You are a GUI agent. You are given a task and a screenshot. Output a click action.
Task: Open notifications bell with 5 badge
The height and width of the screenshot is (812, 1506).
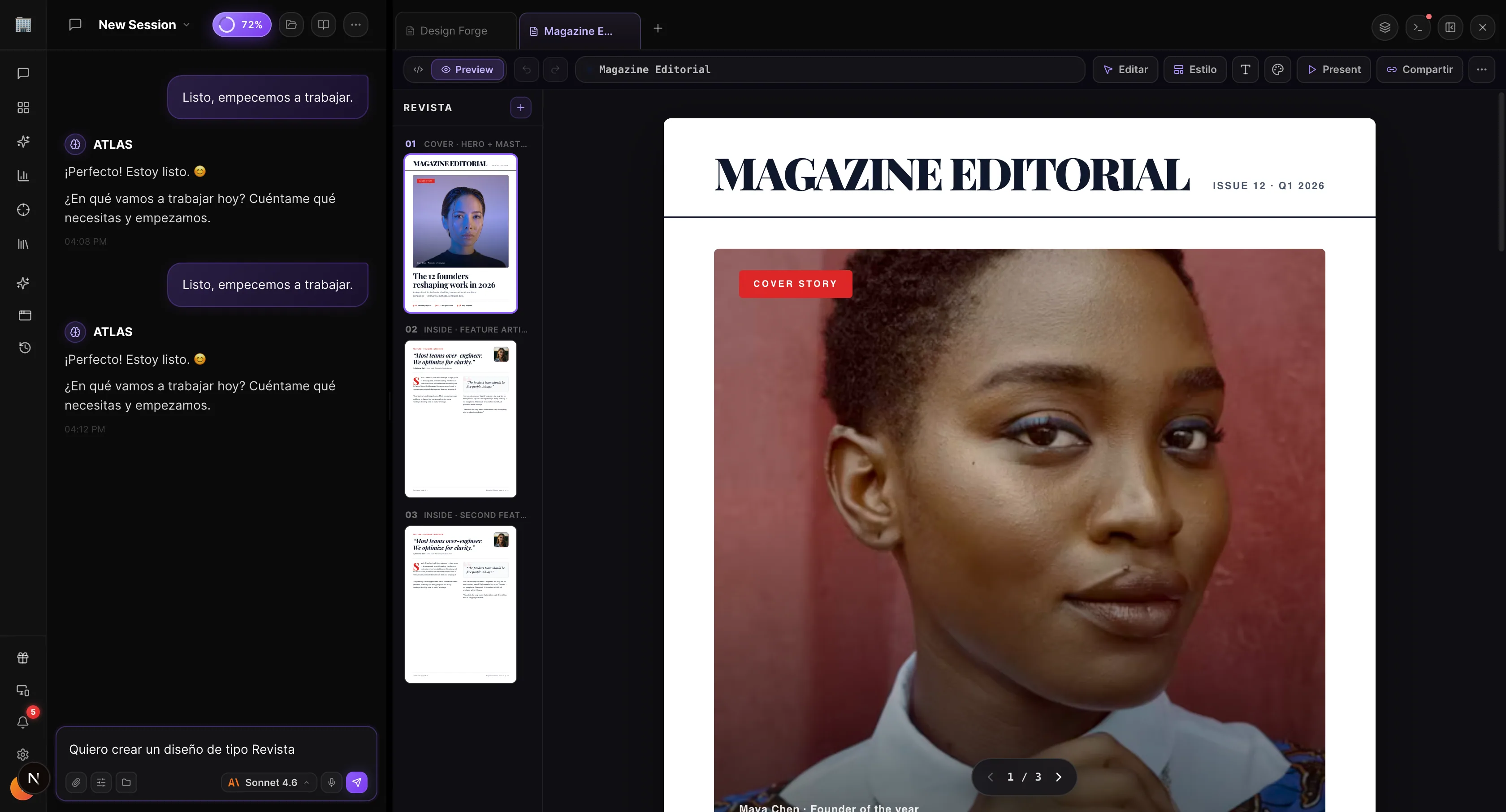click(23, 722)
